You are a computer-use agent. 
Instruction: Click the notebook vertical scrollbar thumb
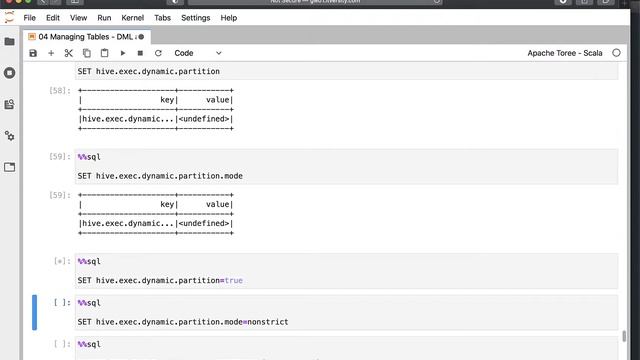click(x=624, y=336)
